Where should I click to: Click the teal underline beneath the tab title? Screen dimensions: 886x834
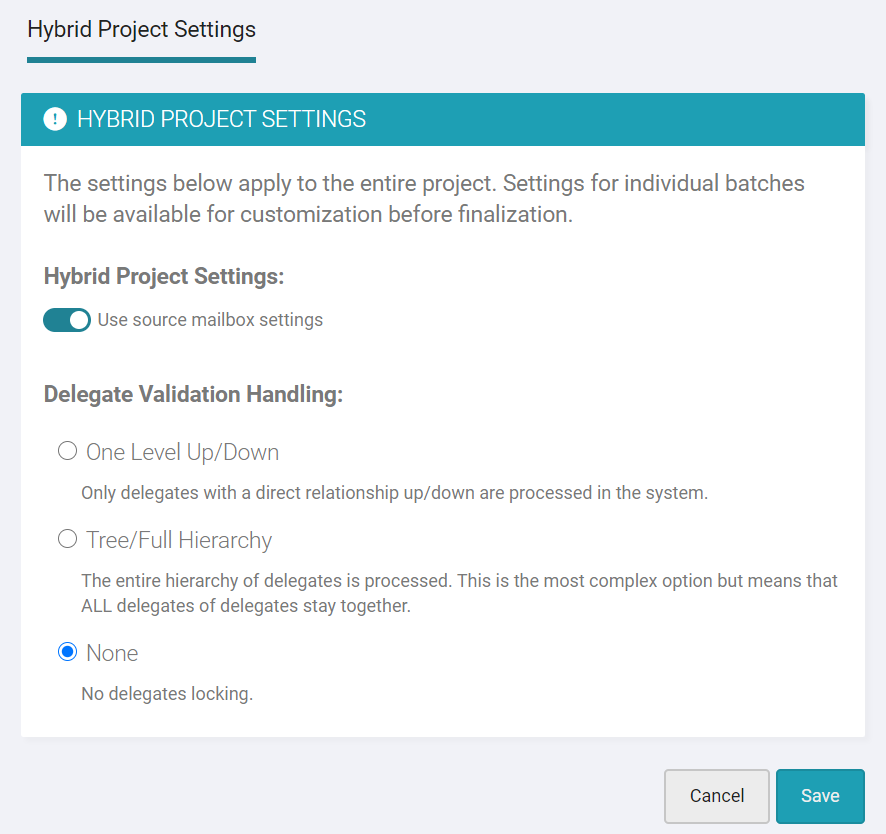pos(141,60)
